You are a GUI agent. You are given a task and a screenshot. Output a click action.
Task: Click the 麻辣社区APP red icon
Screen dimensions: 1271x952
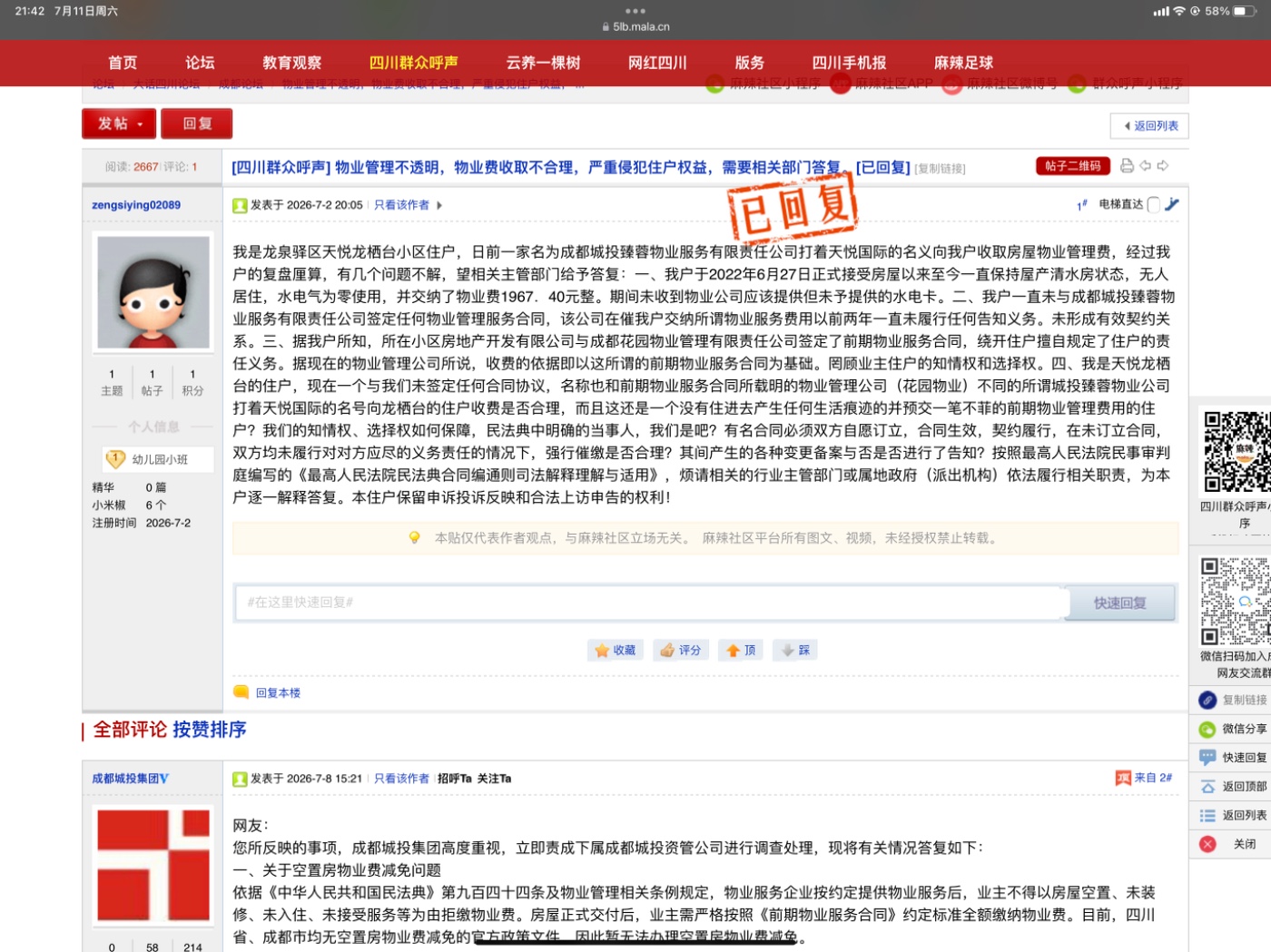click(841, 83)
